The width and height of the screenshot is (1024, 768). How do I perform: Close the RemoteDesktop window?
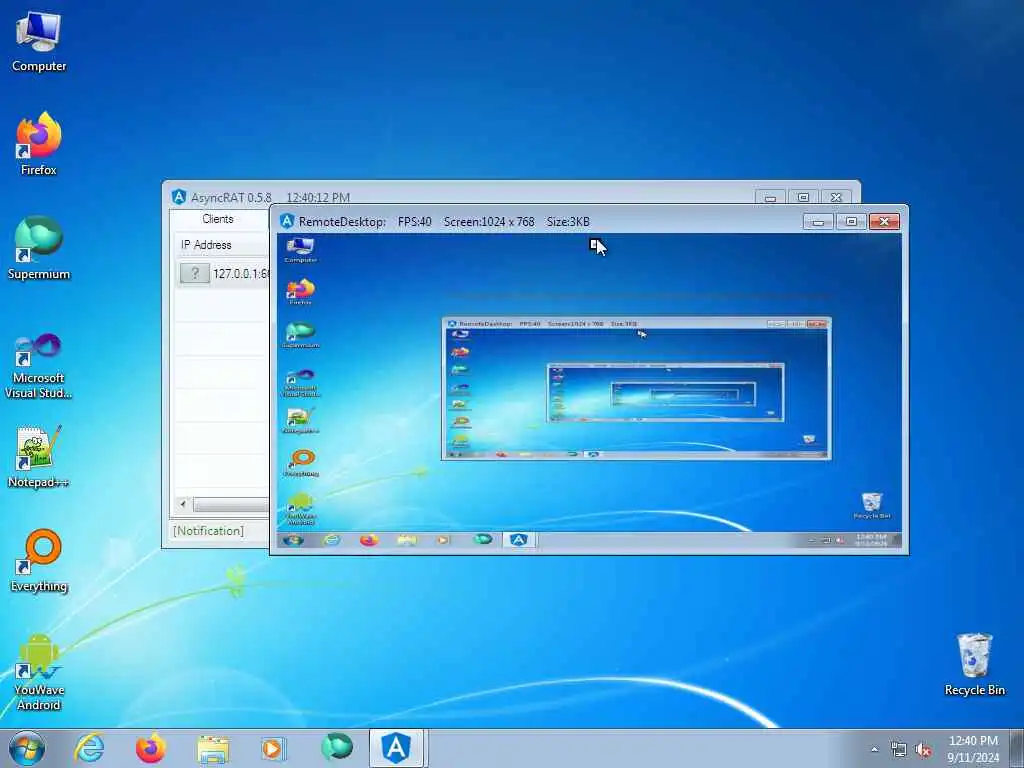[x=884, y=221]
